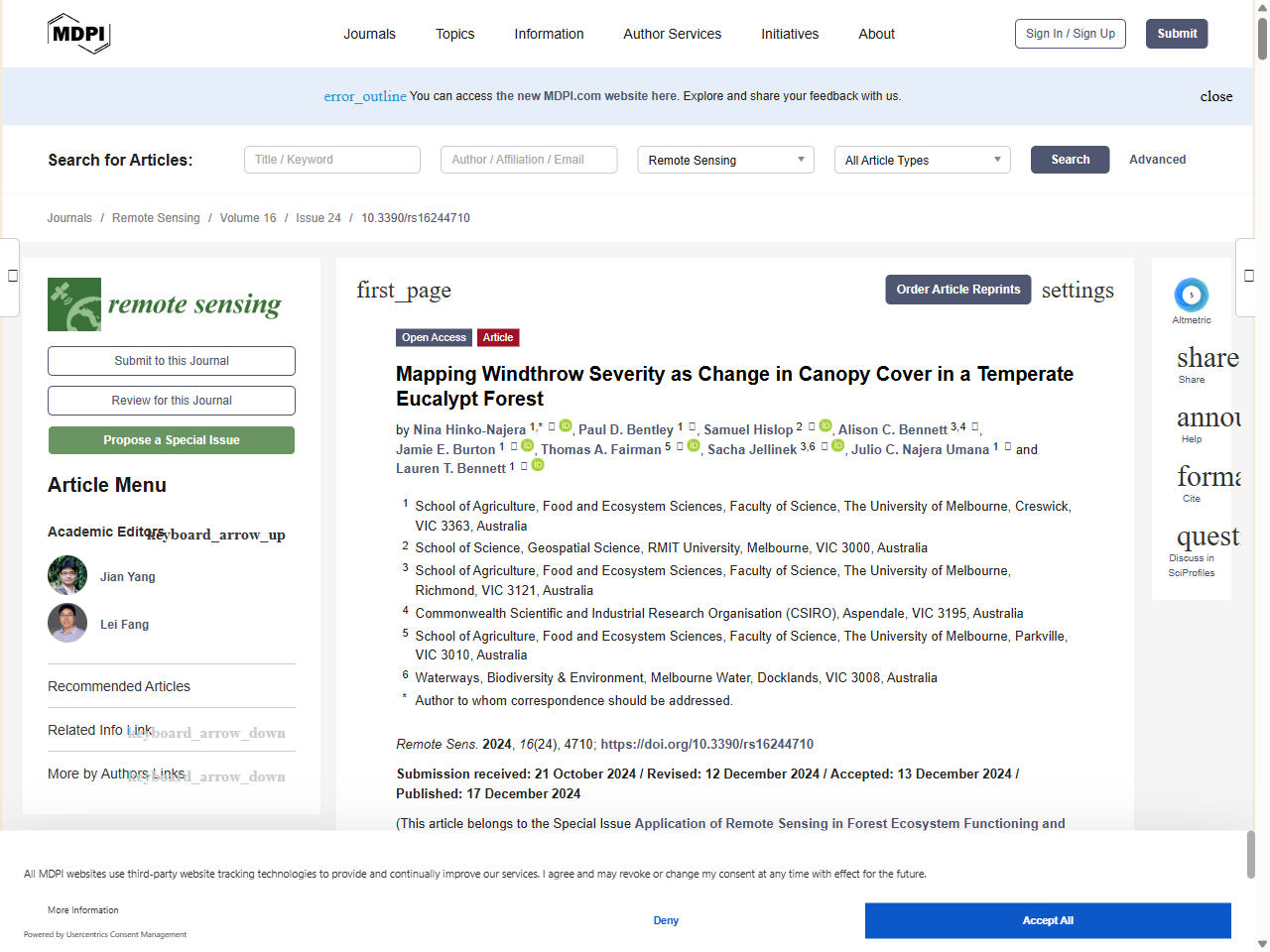Open the Journals menu
Image resolution: width=1270 pixels, height=952 pixels.
click(x=369, y=34)
